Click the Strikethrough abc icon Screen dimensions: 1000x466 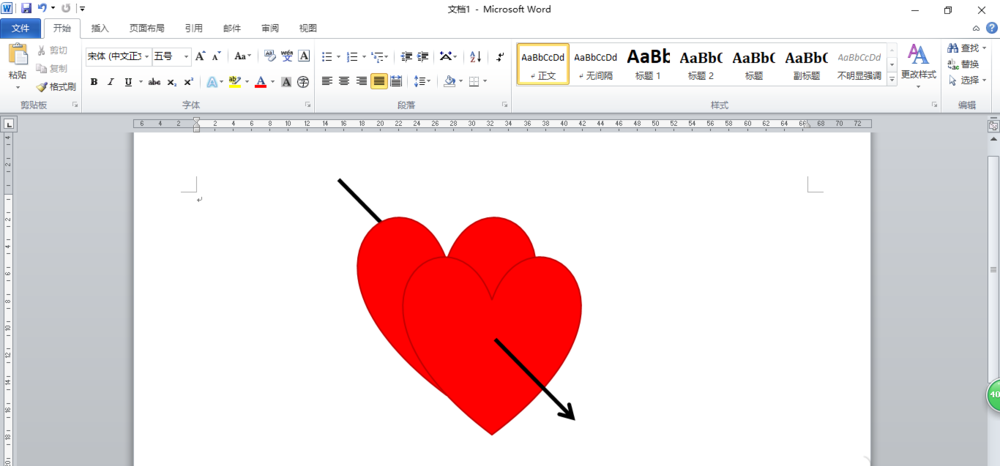tap(154, 82)
